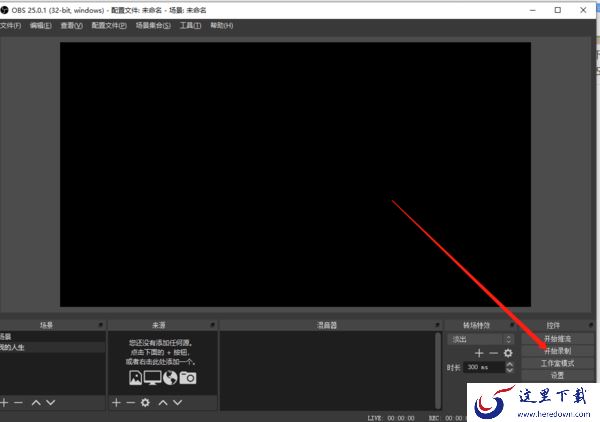Move the source down with the arrow icon
This screenshot has width=600, height=422.
177,402
